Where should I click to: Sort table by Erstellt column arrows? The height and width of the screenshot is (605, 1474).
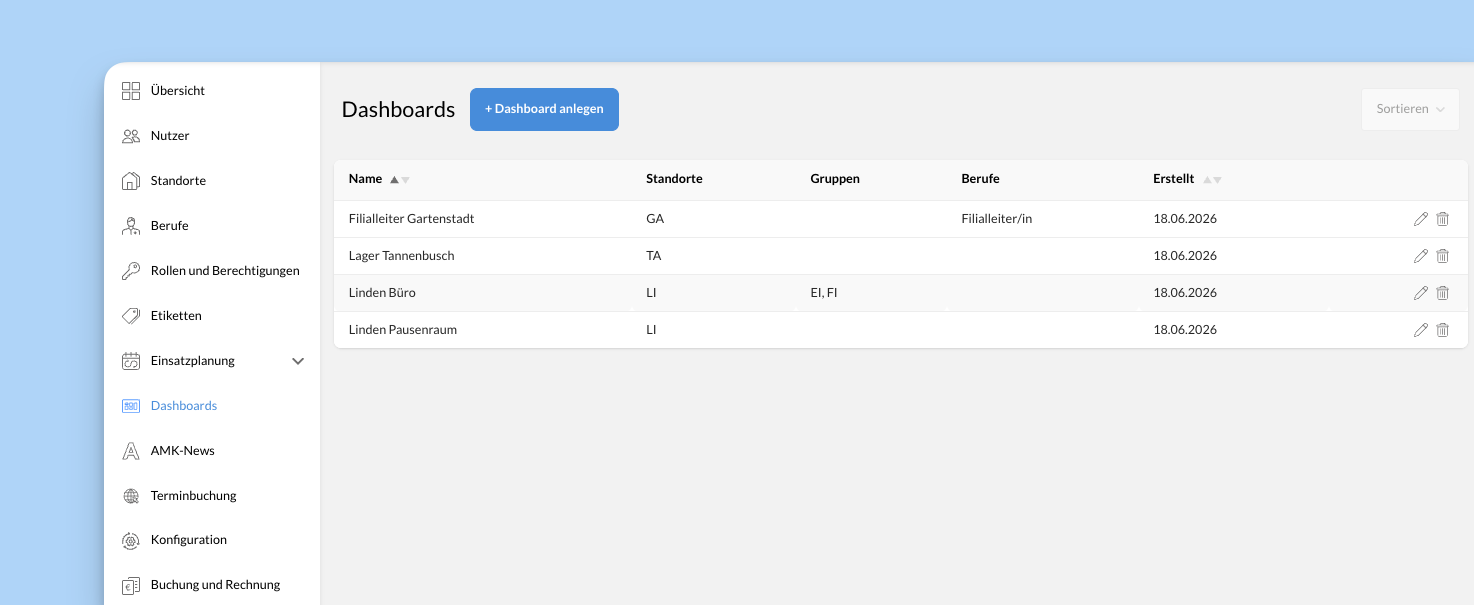point(1212,180)
